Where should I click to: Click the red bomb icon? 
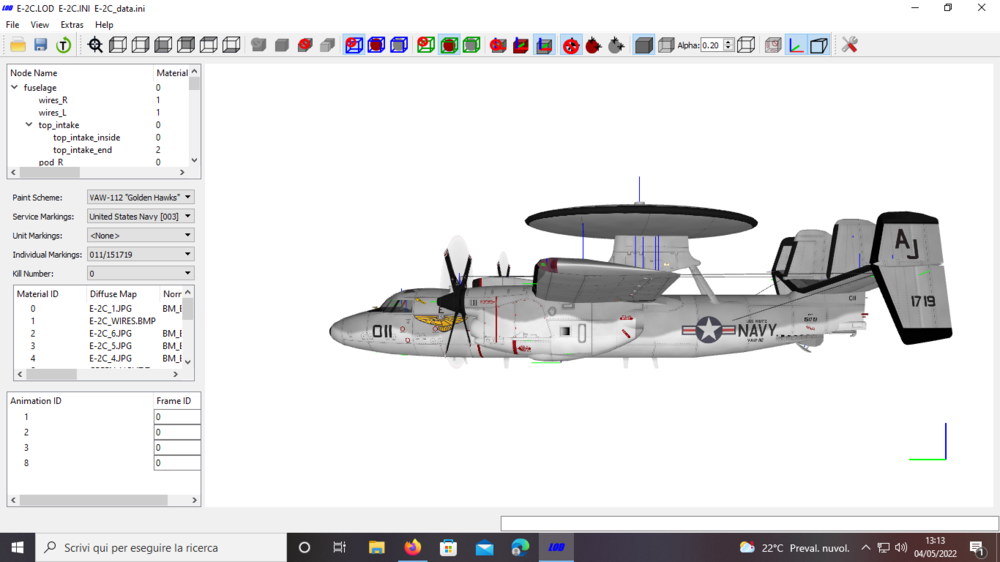[x=593, y=45]
